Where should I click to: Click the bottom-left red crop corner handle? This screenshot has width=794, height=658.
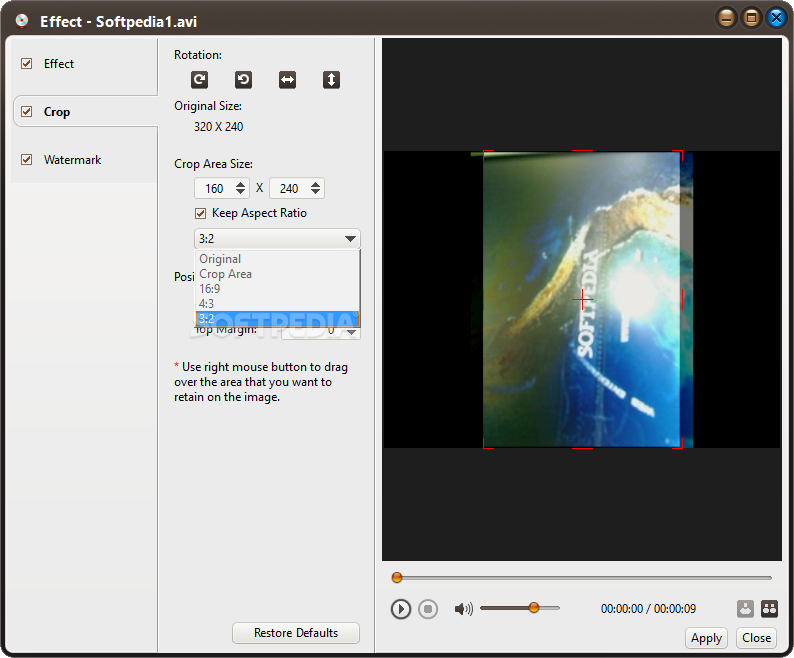pos(487,444)
